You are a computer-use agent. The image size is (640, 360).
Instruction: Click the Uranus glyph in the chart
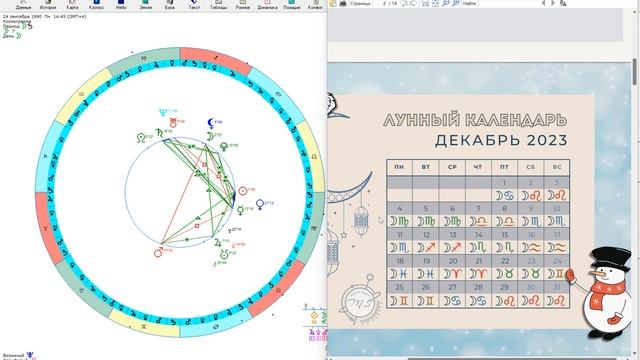[173, 122]
